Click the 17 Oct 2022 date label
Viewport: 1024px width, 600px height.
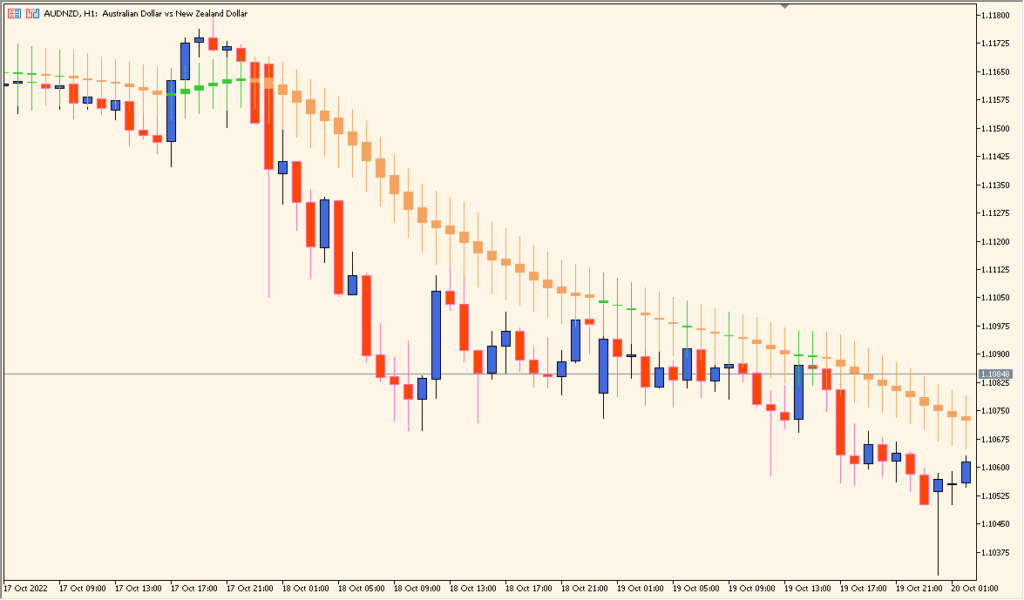click(x=27, y=588)
